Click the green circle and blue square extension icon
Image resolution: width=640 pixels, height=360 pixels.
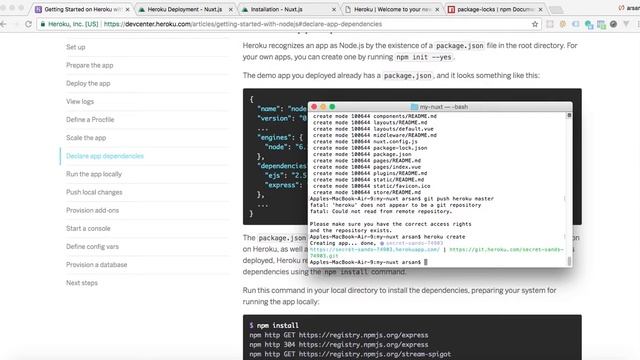pyautogui.click(x=589, y=24)
